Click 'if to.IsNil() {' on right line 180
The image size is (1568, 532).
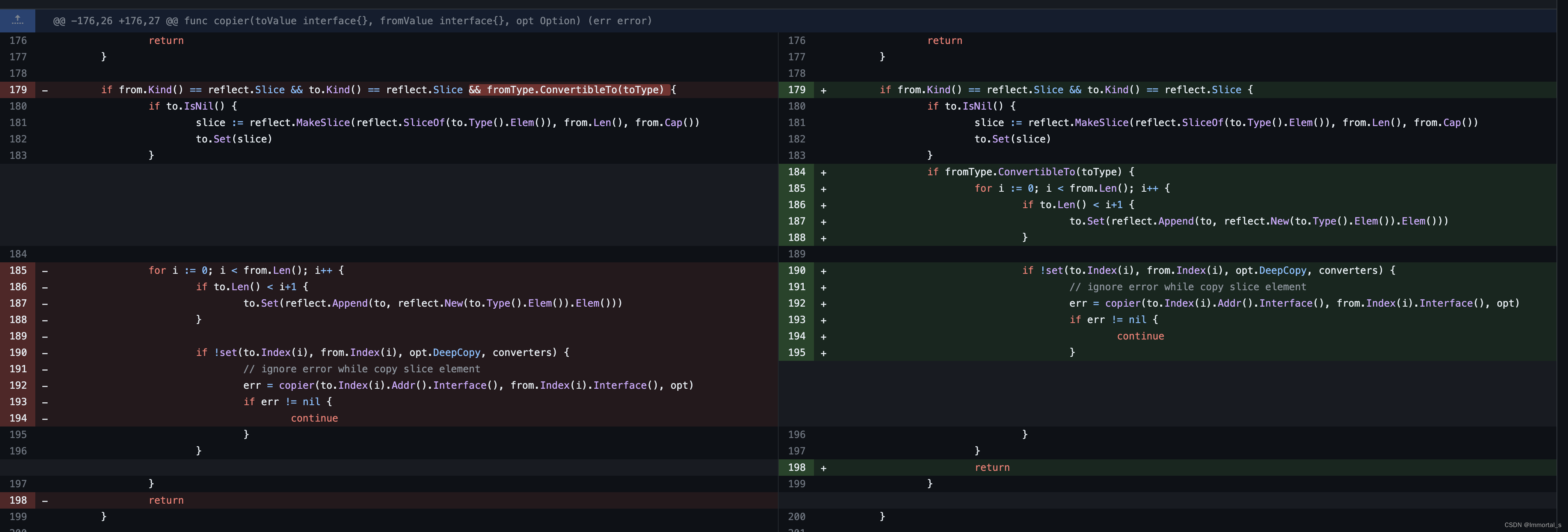point(971,106)
